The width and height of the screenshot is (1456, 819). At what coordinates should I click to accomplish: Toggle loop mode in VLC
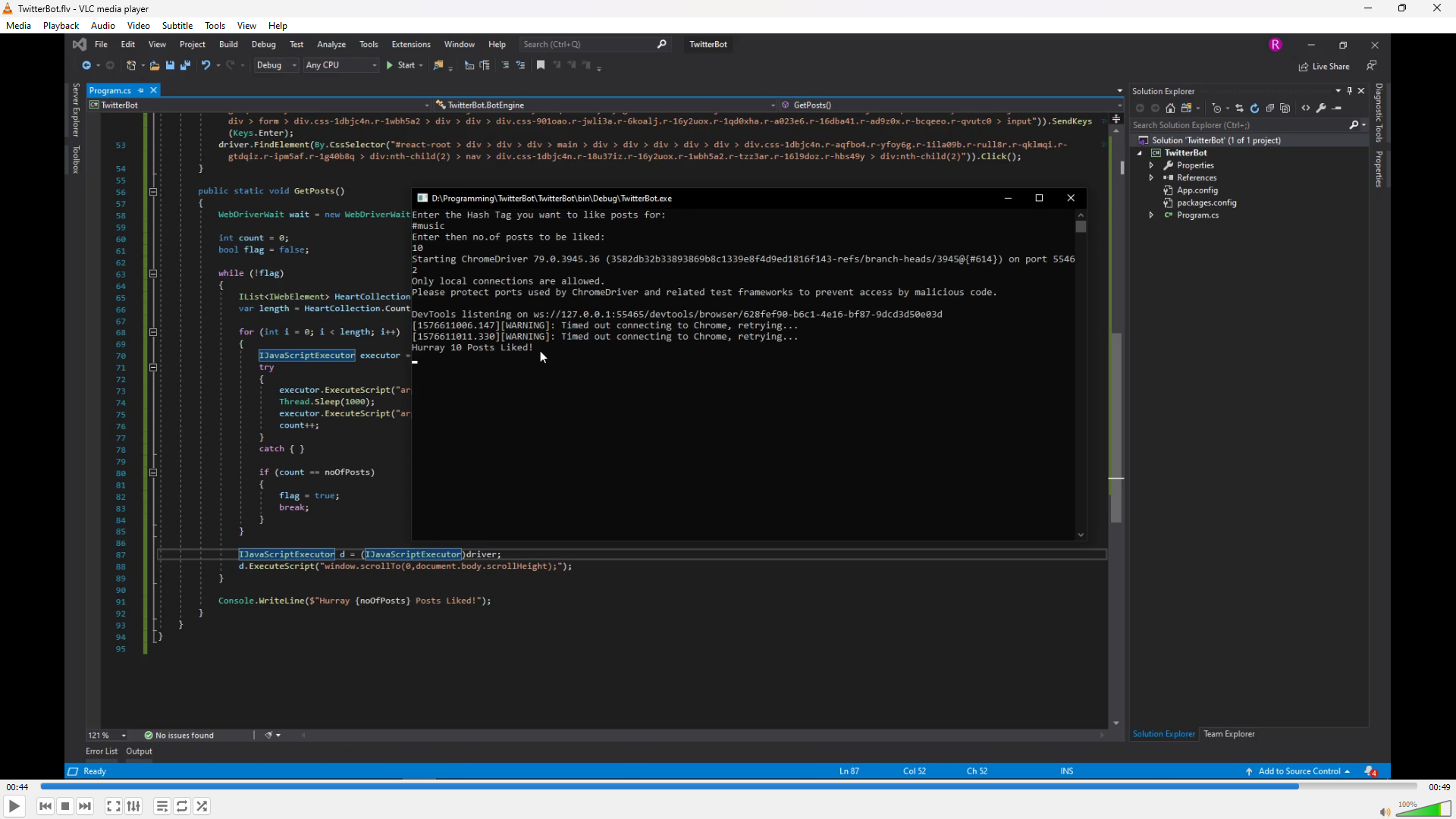point(182,806)
